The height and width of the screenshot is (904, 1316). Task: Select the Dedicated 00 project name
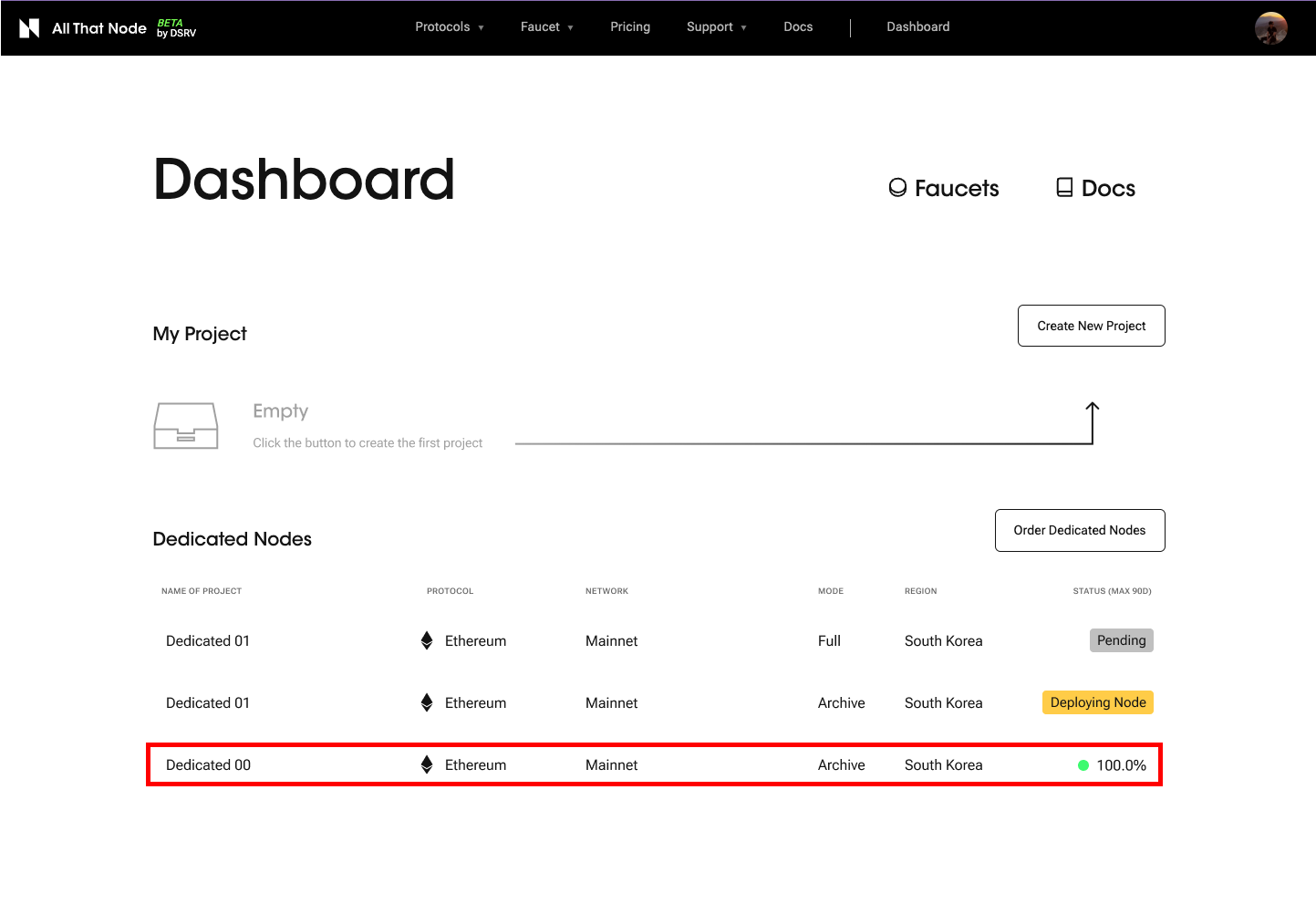208,765
